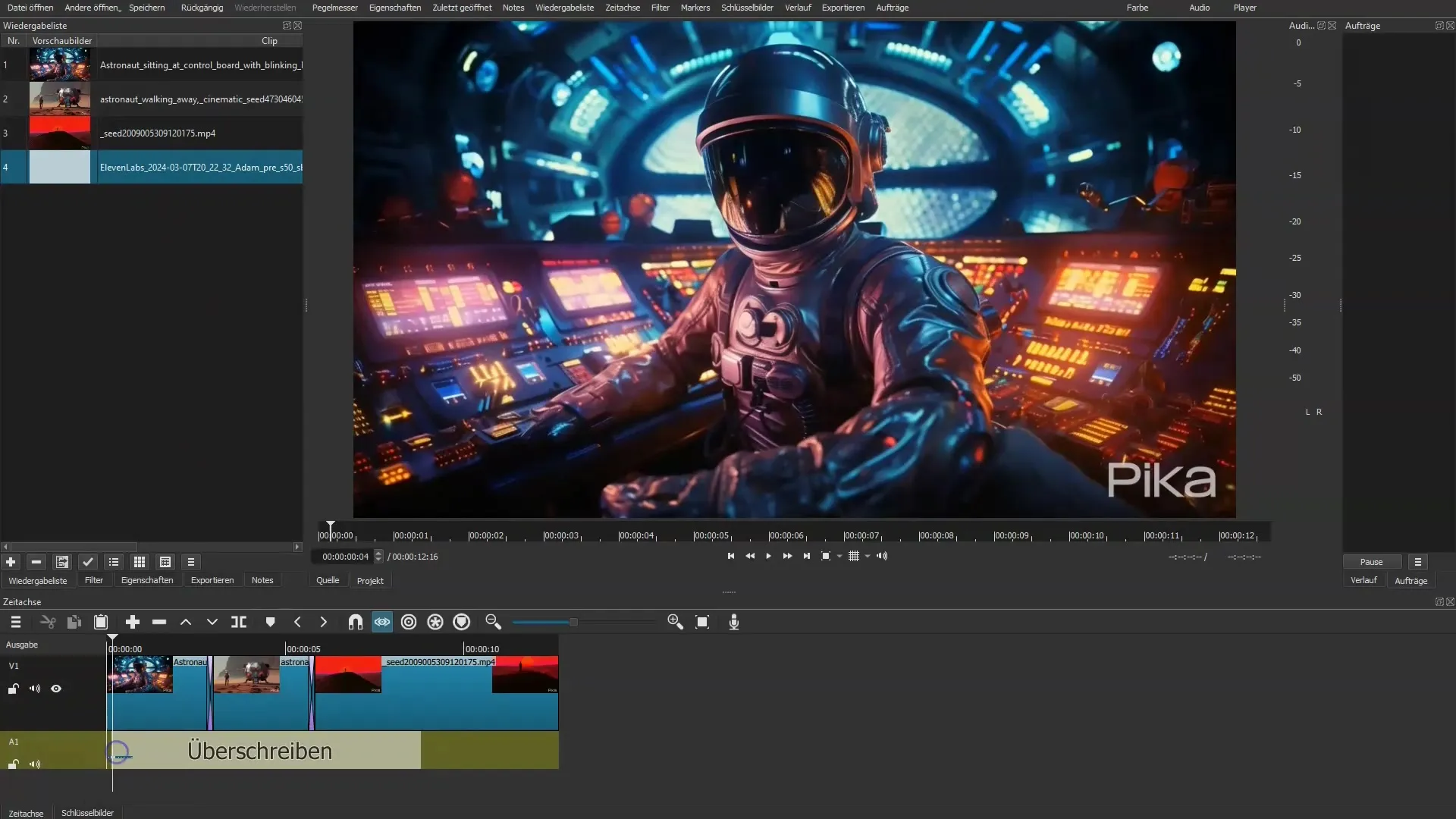Switch to the Quelle tab
This screenshot has height=819, width=1456.
[328, 580]
